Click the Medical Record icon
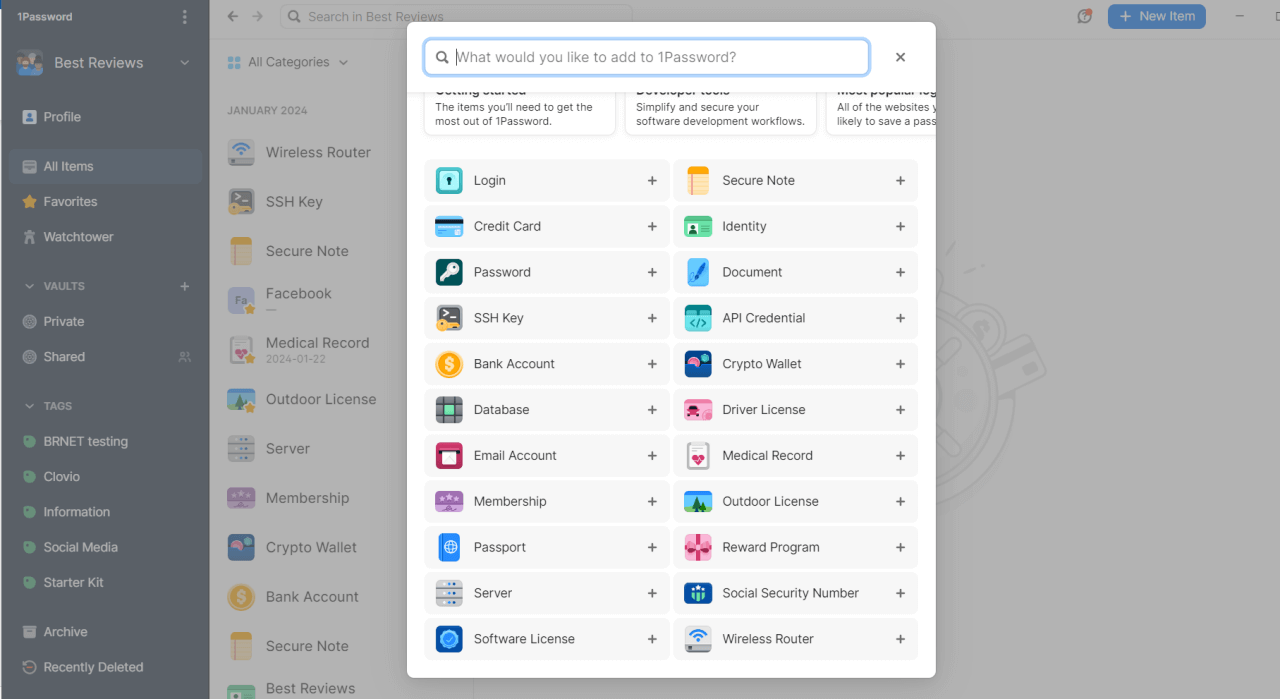This screenshot has width=1280, height=699. coord(698,455)
